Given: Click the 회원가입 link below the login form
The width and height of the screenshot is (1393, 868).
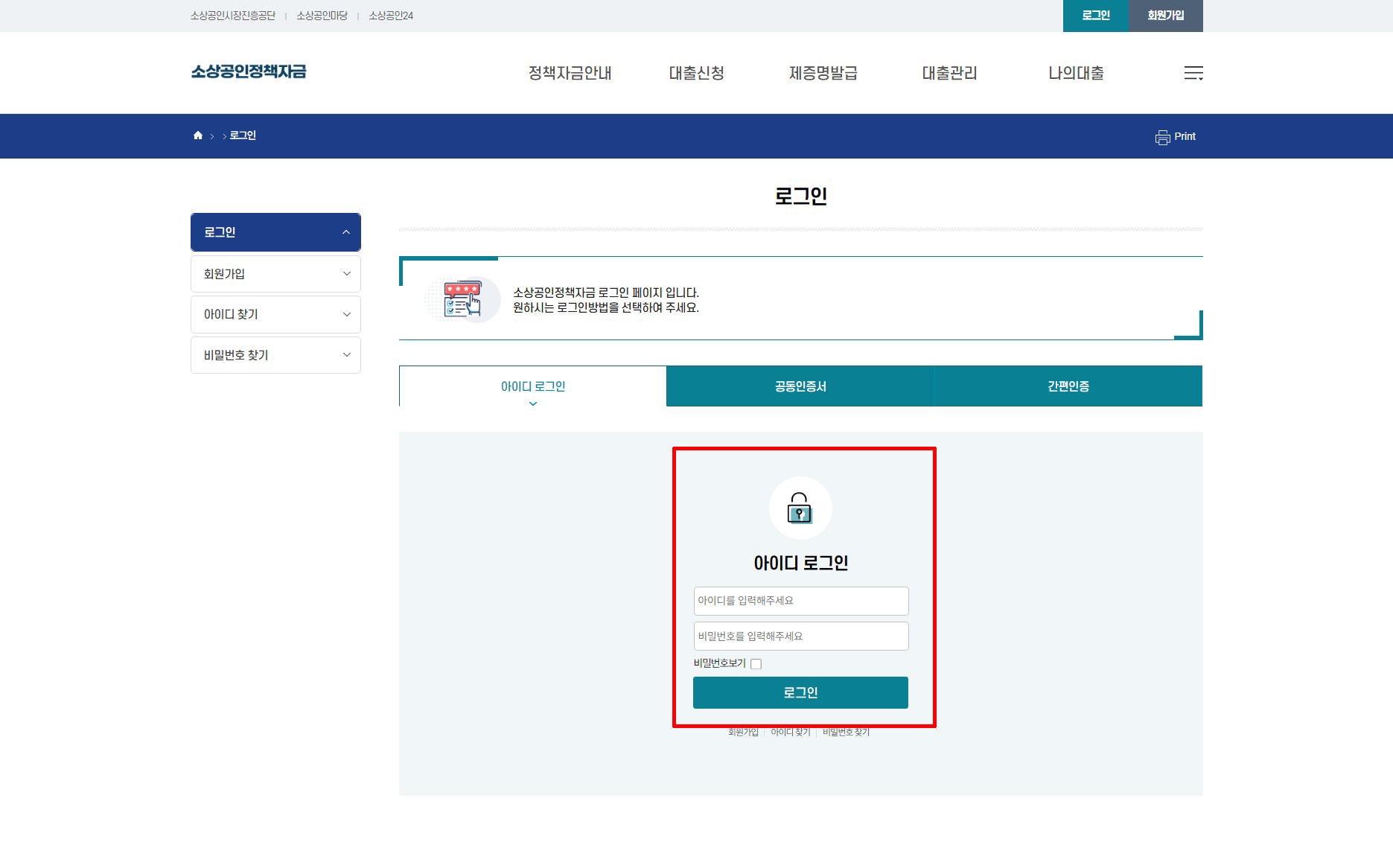Looking at the screenshot, I should pyautogui.click(x=743, y=733).
